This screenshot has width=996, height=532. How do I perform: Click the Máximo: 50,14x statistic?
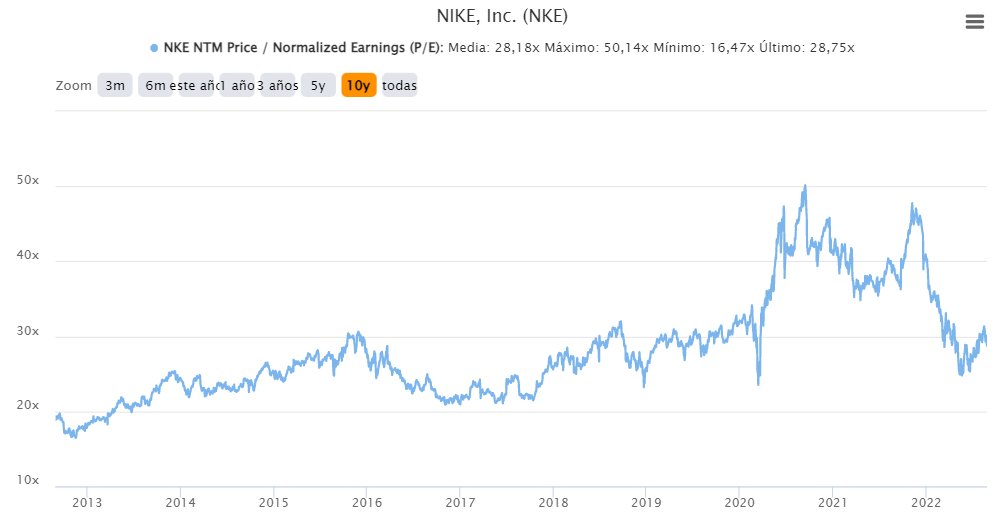coord(596,48)
